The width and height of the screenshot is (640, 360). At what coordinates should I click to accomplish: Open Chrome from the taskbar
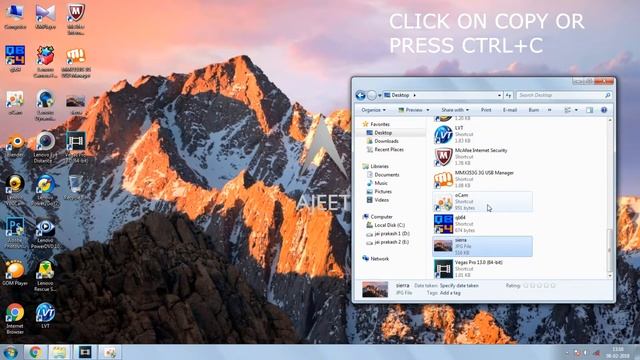click(35, 352)
